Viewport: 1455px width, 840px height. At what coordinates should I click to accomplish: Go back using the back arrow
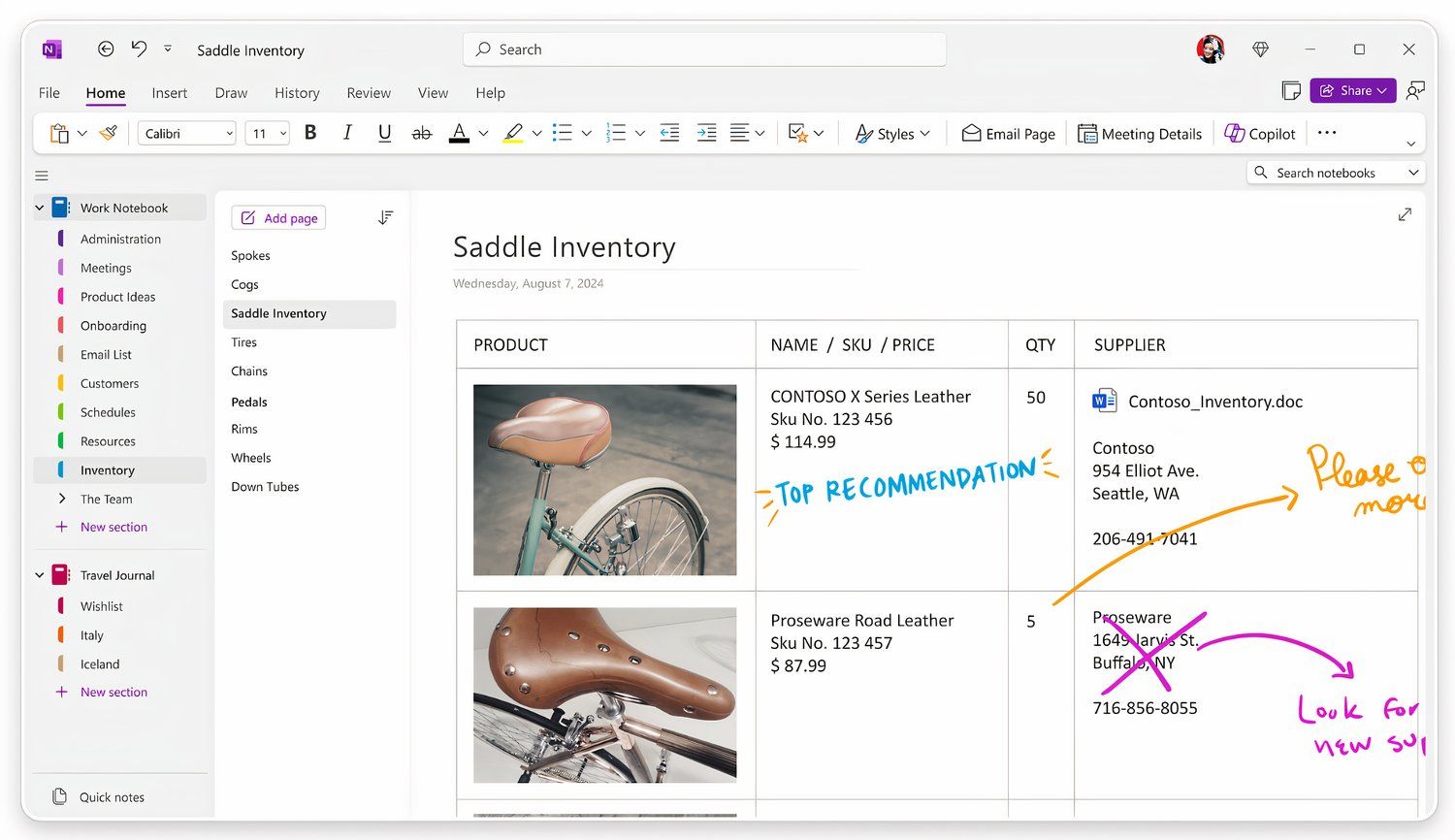tap(106, 49)
